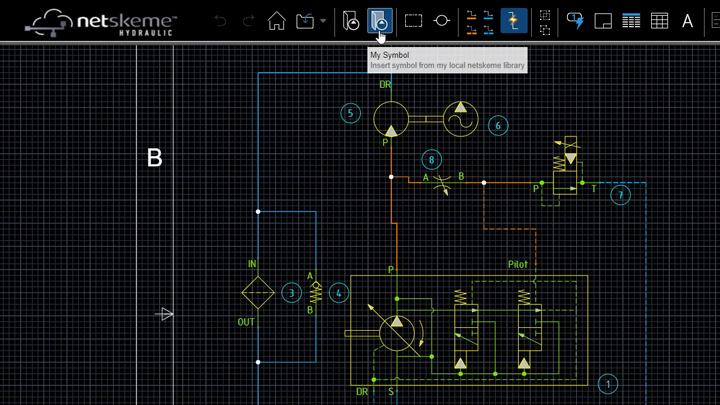Click the ungroup objects icon
Image resolution: width=720 pixels, height=405 pixels.
point(545,30)
